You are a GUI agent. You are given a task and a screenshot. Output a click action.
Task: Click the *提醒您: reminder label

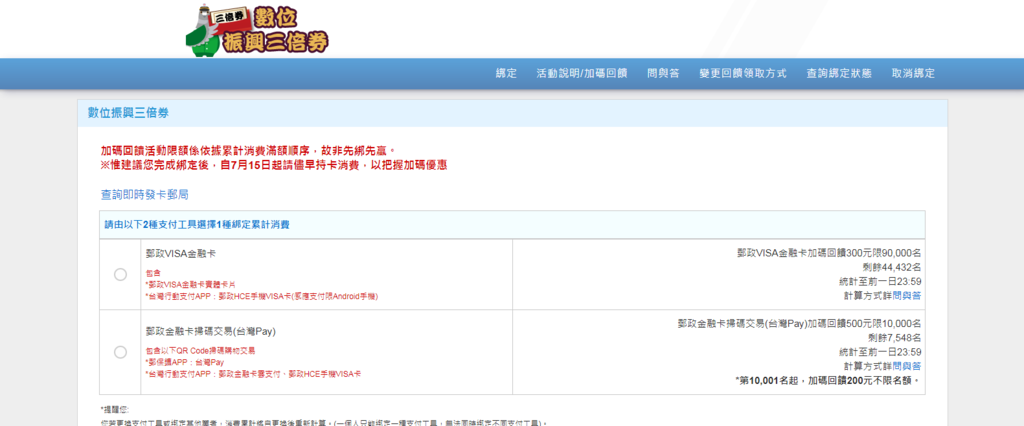pyautogui.click(x=115, y=410)
